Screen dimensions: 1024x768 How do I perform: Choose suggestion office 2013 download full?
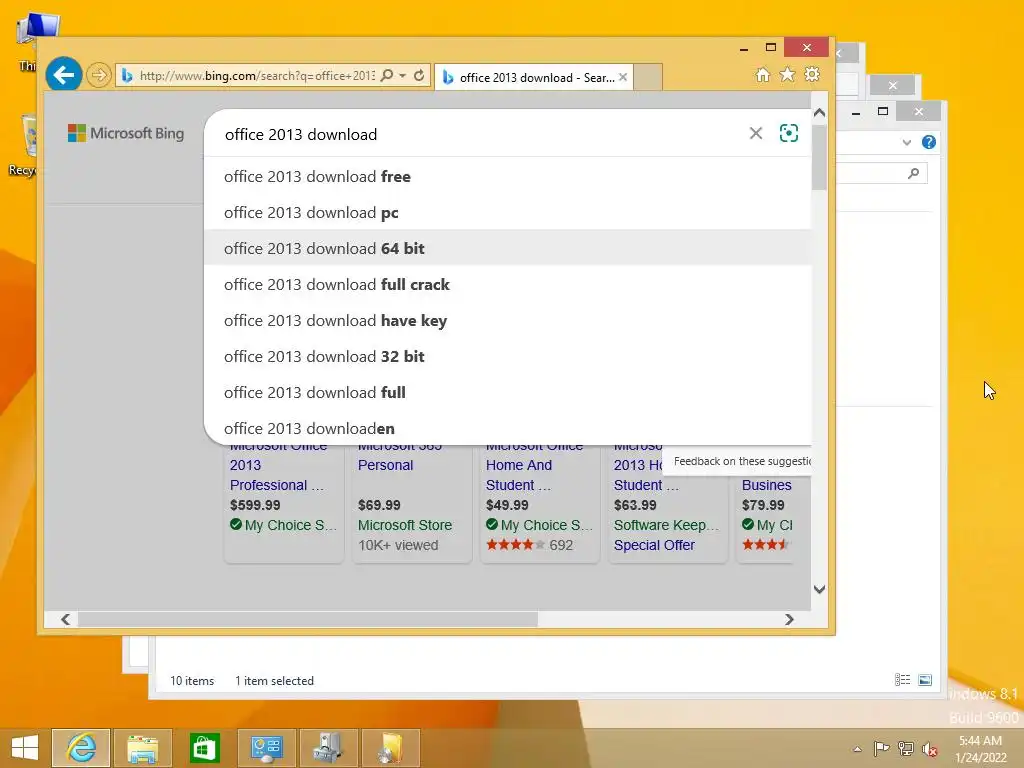[507, 392]
